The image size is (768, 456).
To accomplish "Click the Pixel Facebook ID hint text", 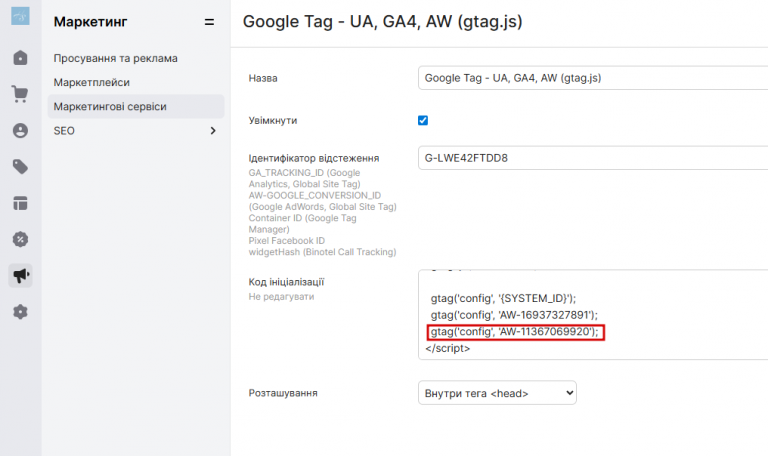I will (287, 240).
